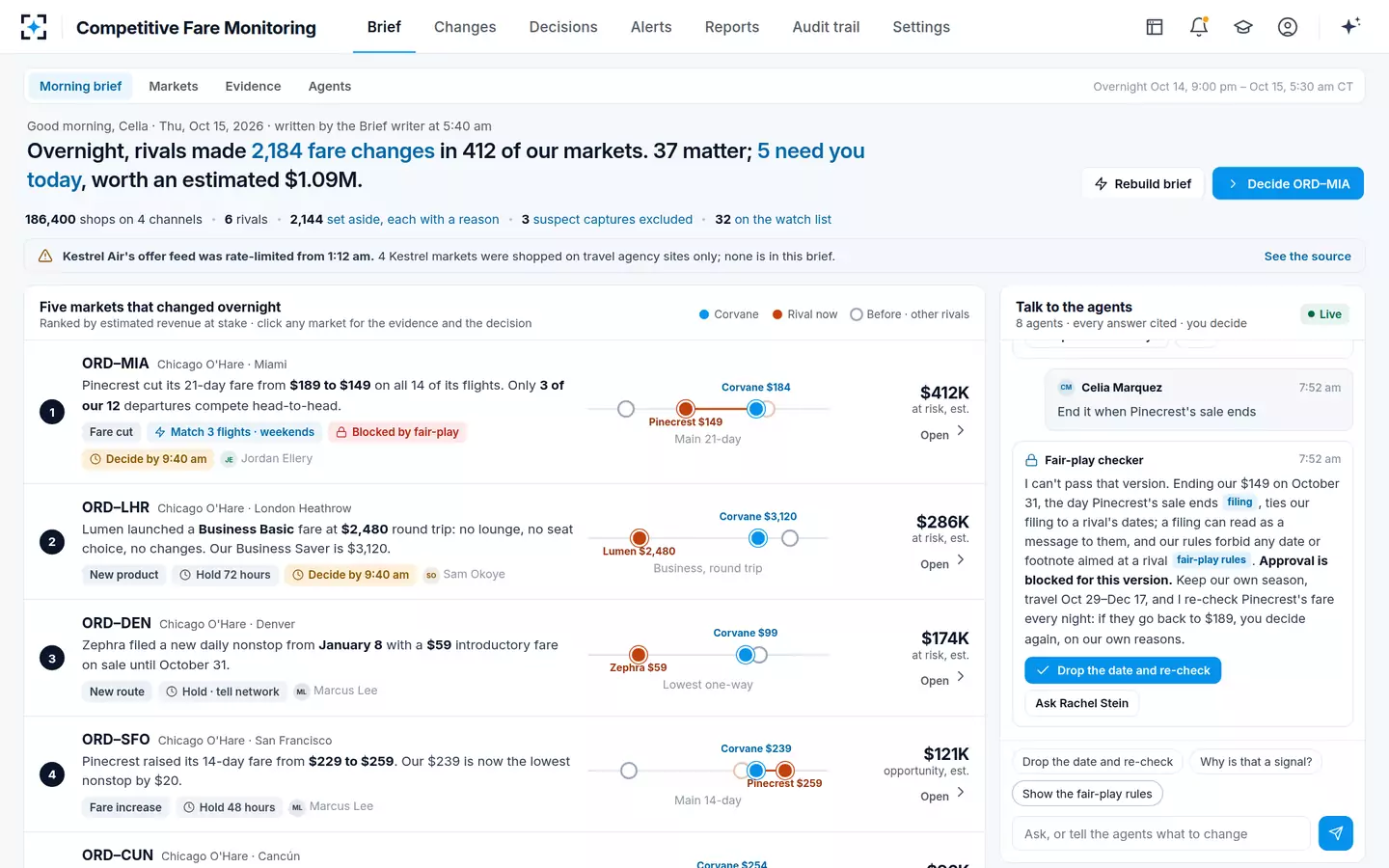Click the lock icon beside Fair-play checker
The image size is (1389, 868).
(x=1031, y=460)
